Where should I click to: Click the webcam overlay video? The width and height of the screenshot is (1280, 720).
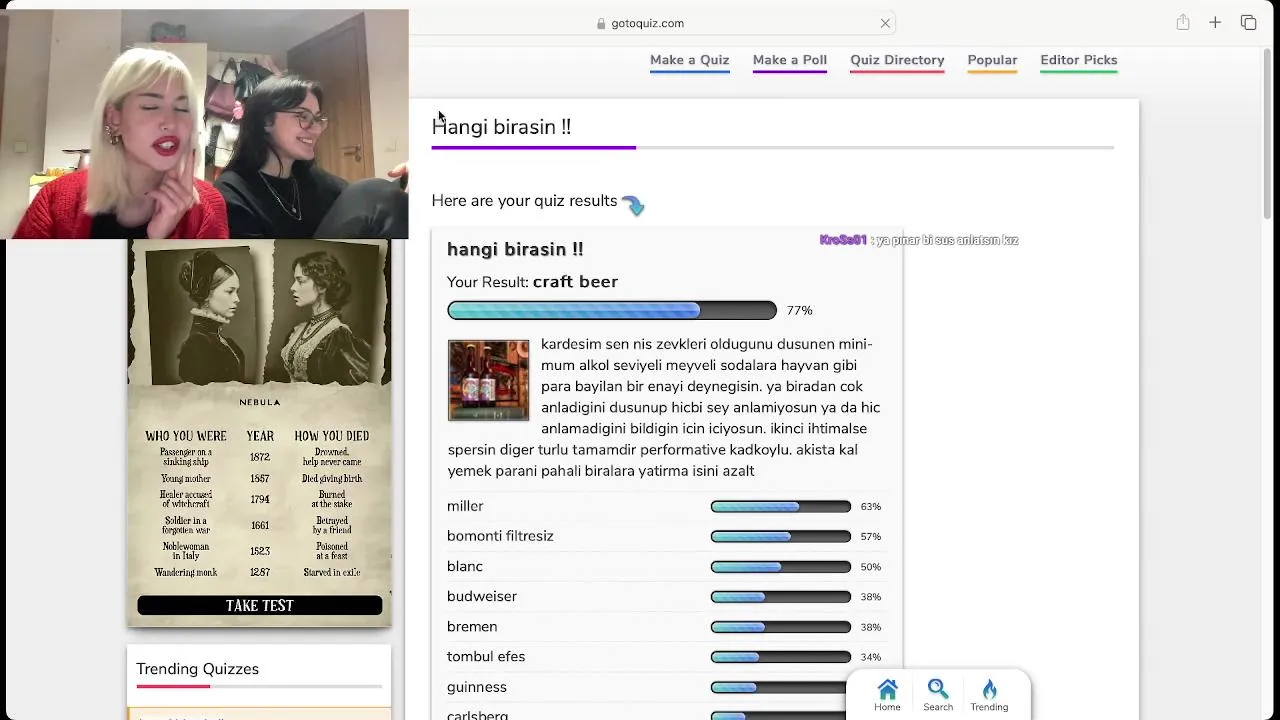point(204,124)
